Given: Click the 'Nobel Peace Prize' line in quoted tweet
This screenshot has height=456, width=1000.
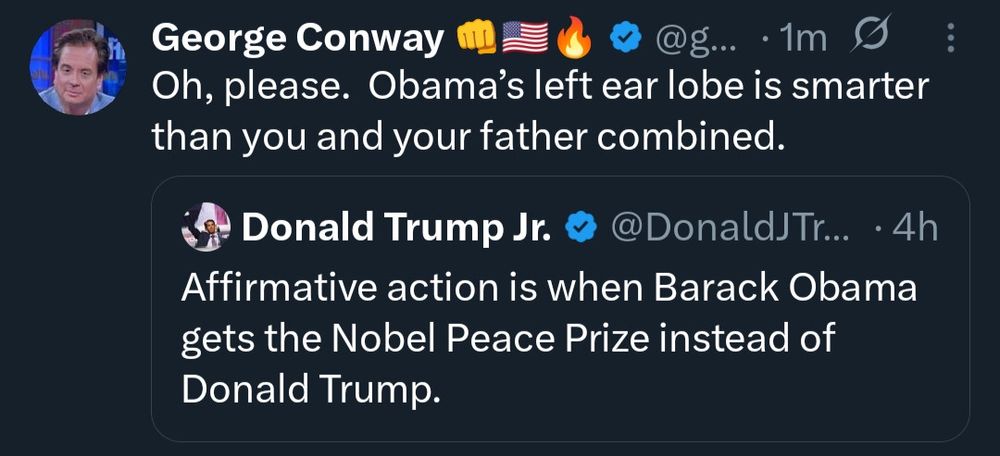Looking at the screenshot, I should [508, 337].
